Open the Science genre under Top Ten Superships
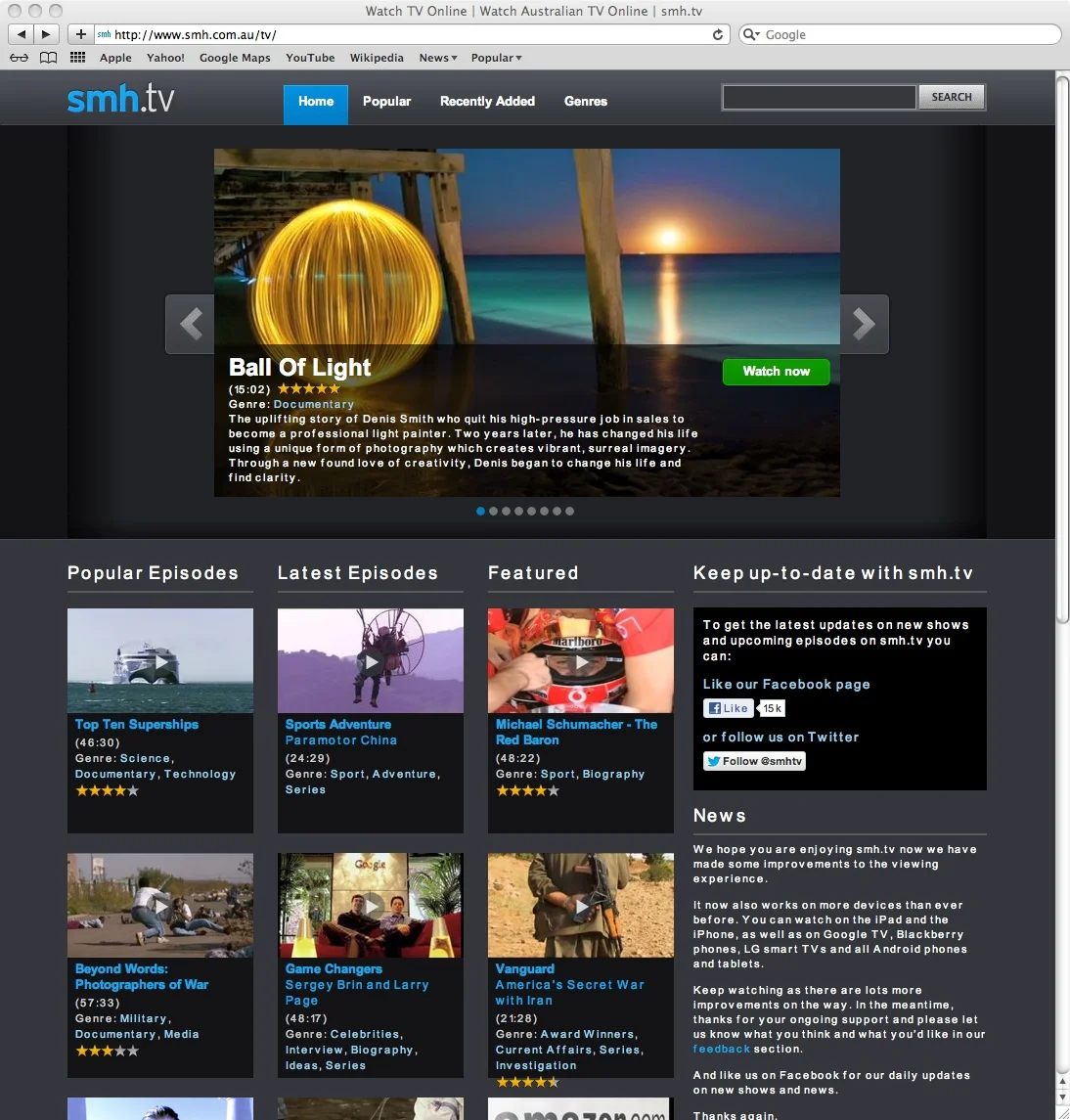This screenshot has width=1070, height=1120. [x=145, y=759]
